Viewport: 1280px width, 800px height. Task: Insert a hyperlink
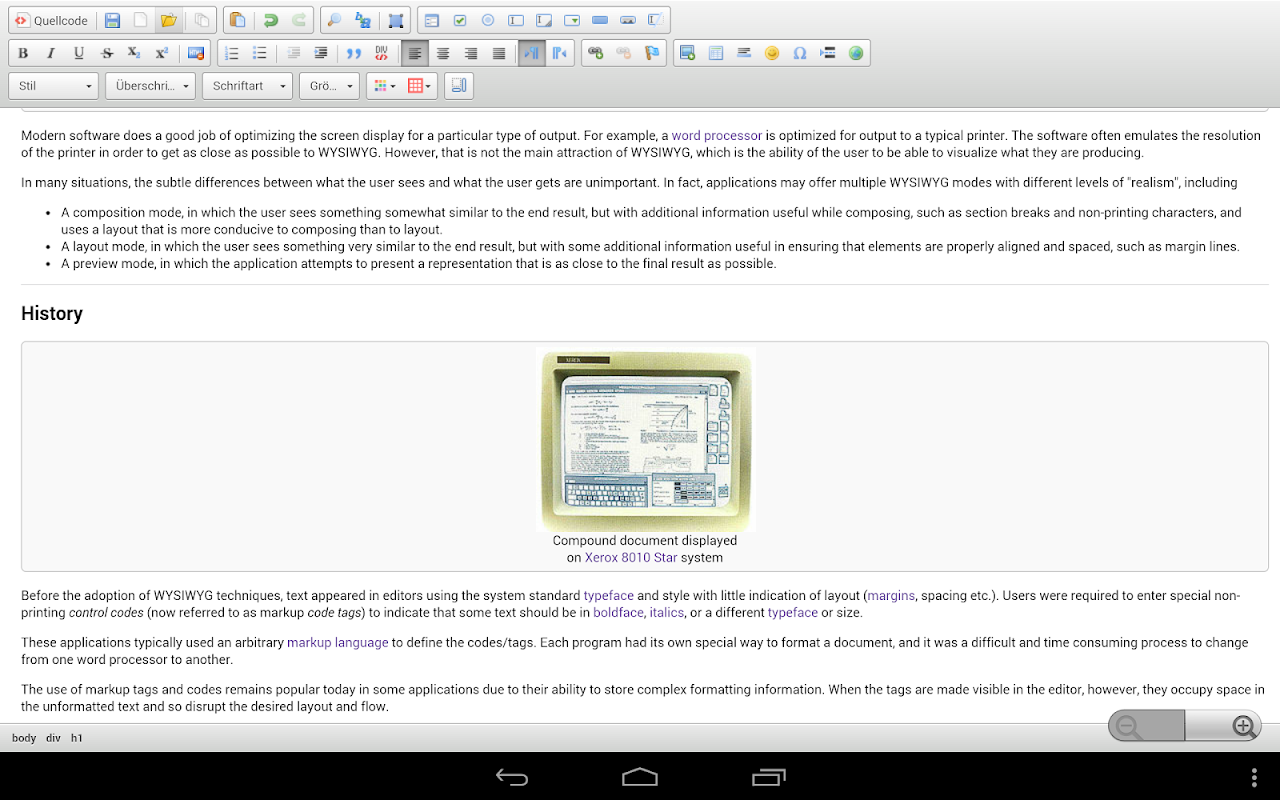[x=596, y=53]
